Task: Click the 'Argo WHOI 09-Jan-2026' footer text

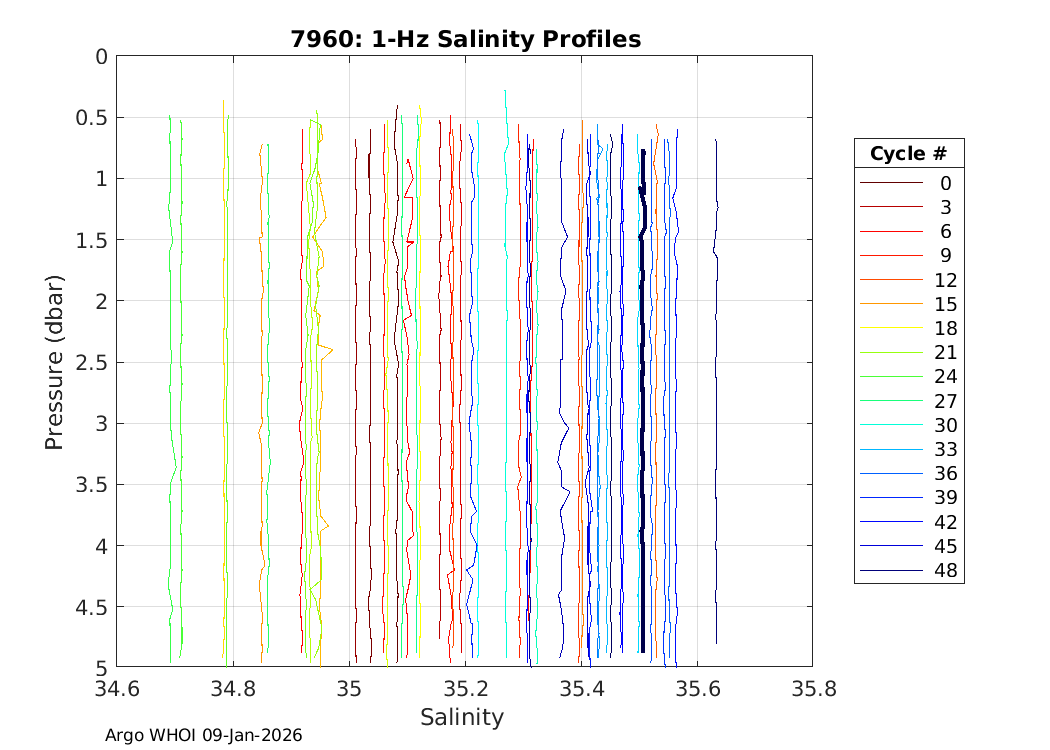Action: coord(204,736)
